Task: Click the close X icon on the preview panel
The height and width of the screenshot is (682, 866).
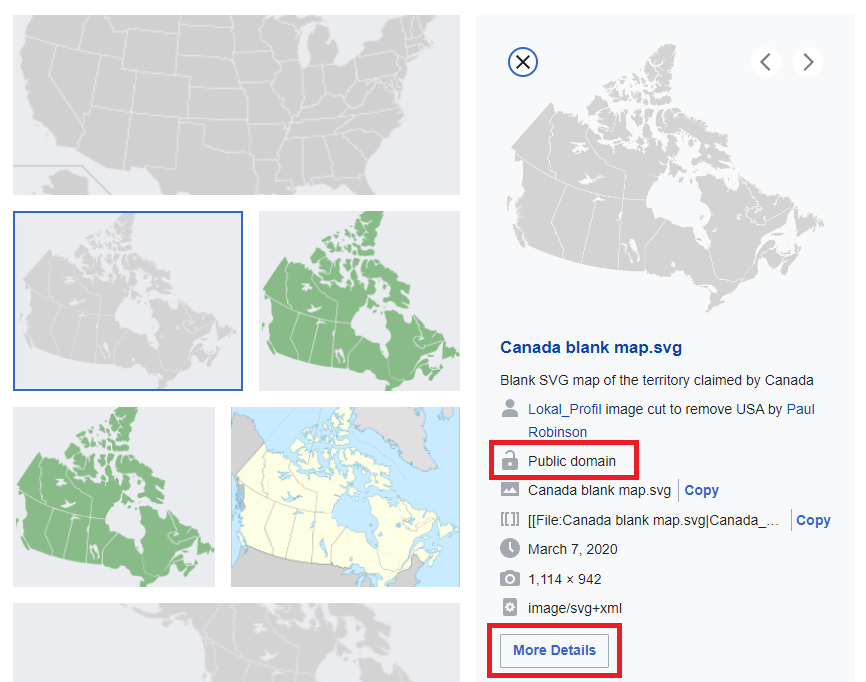Action: pos(522,62)
